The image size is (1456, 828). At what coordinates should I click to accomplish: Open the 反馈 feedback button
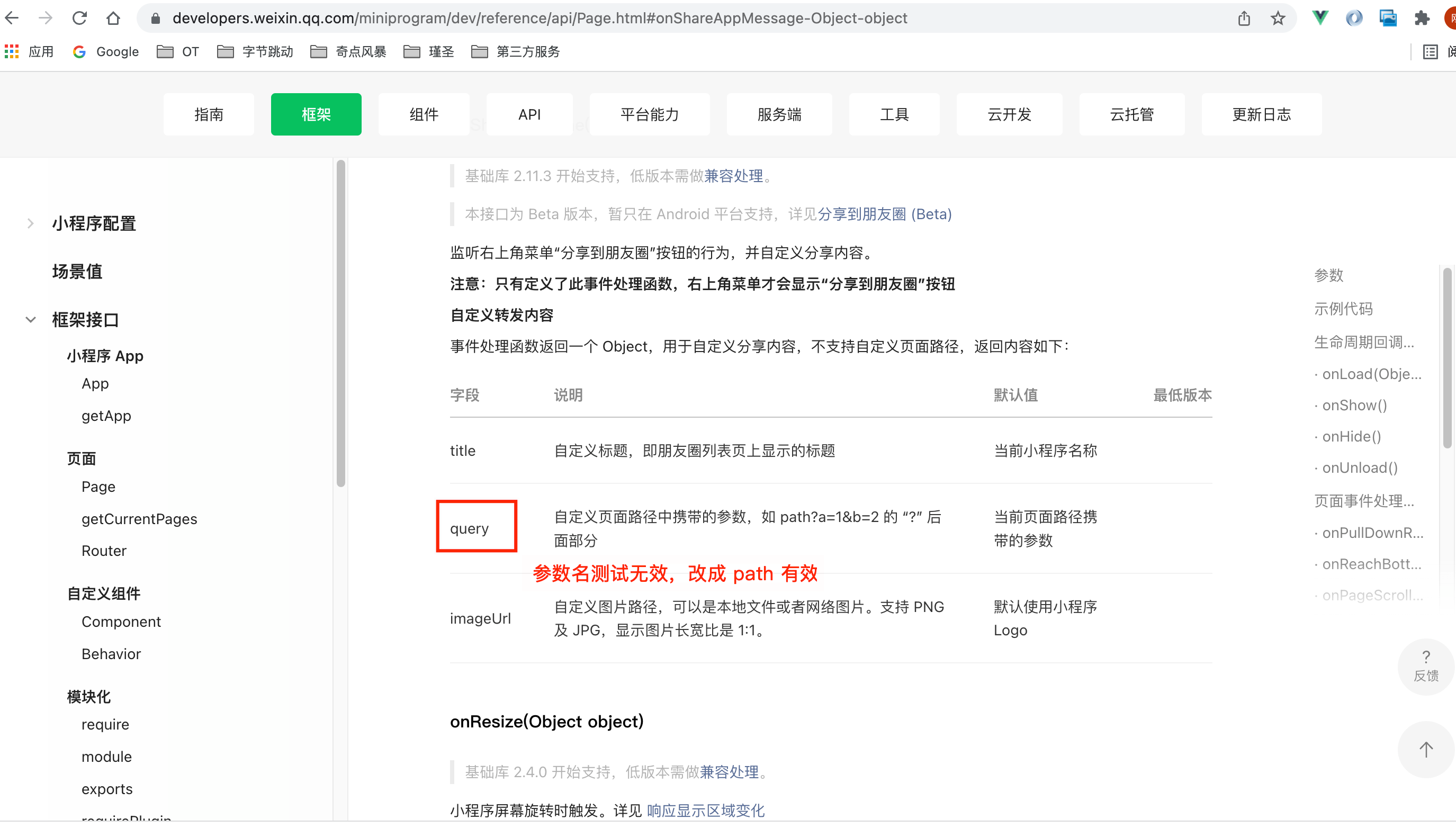pyautogui.click(x=1425, y=666)
